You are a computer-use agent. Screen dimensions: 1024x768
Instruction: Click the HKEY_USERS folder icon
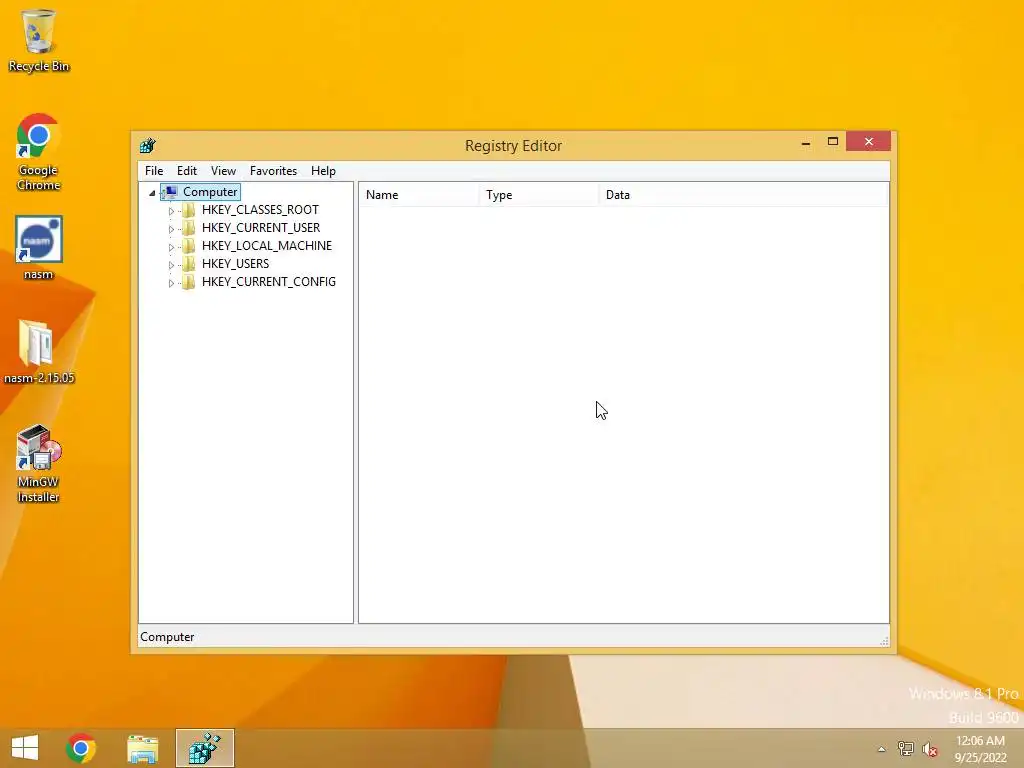click(x=188, y=264)
